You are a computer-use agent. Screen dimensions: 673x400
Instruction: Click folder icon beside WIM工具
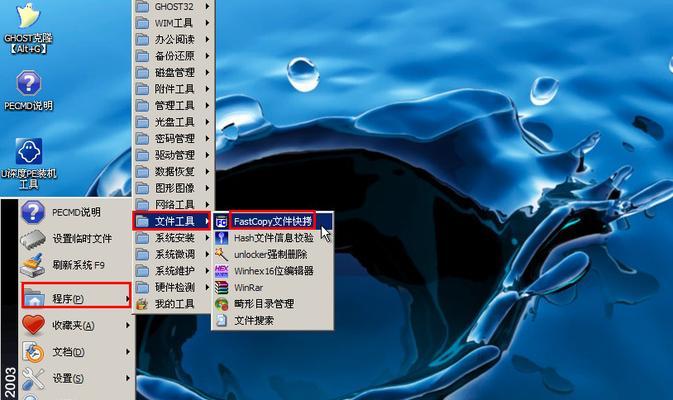142,23
